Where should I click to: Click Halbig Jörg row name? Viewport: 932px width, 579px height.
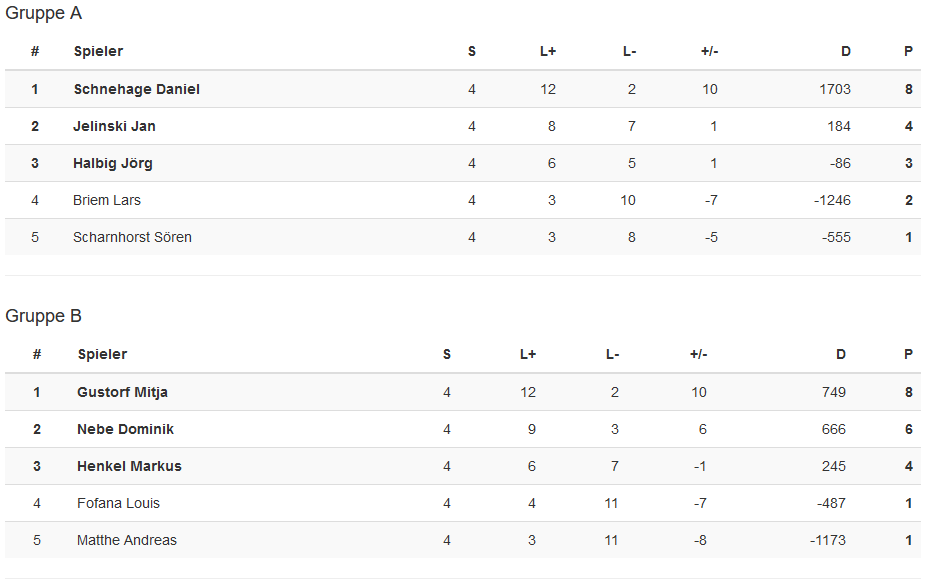tap(113, 163)
